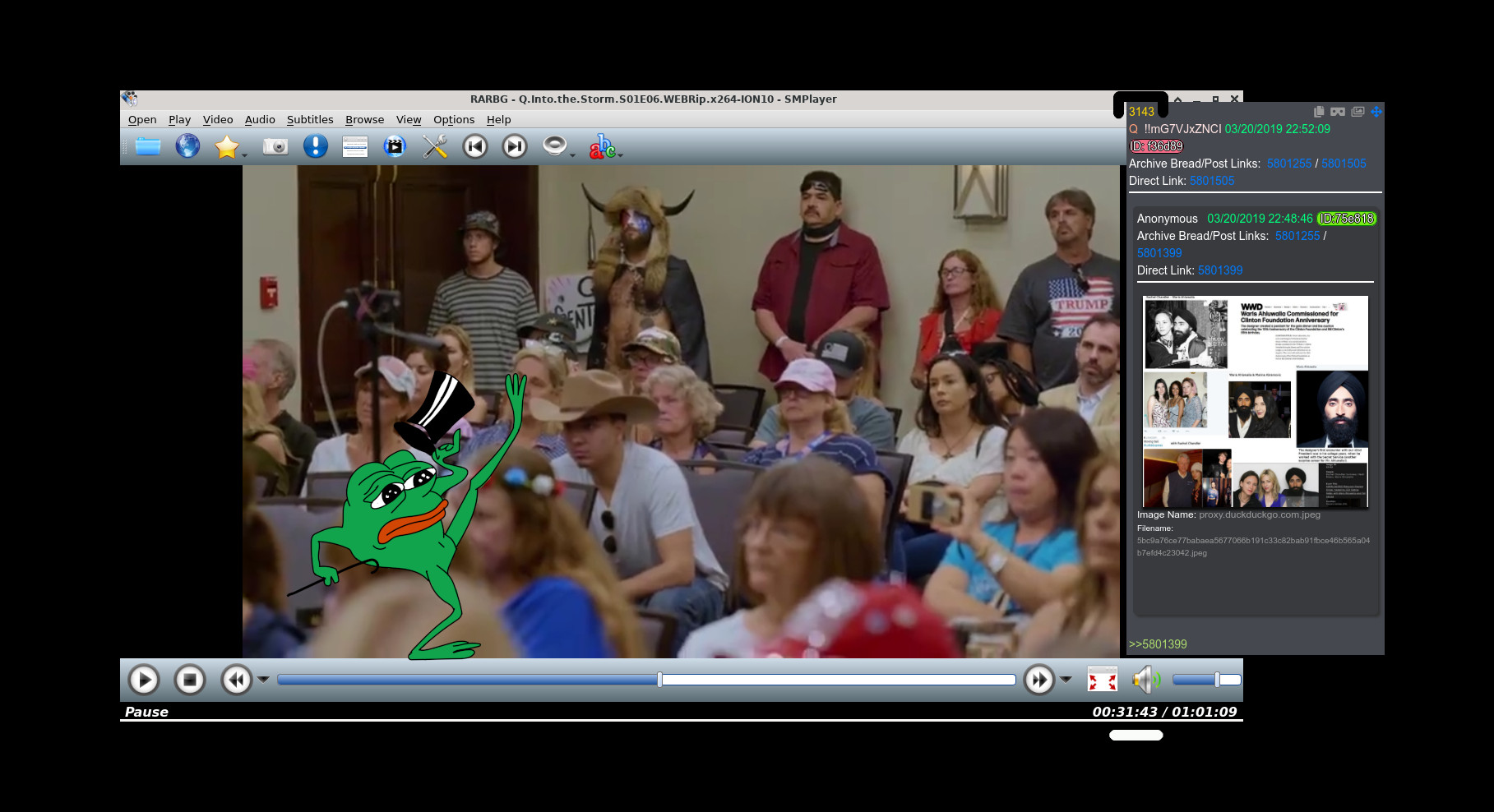Click the online video browser icon
Screen dimensions: 1494x812
tap(395, 146)
